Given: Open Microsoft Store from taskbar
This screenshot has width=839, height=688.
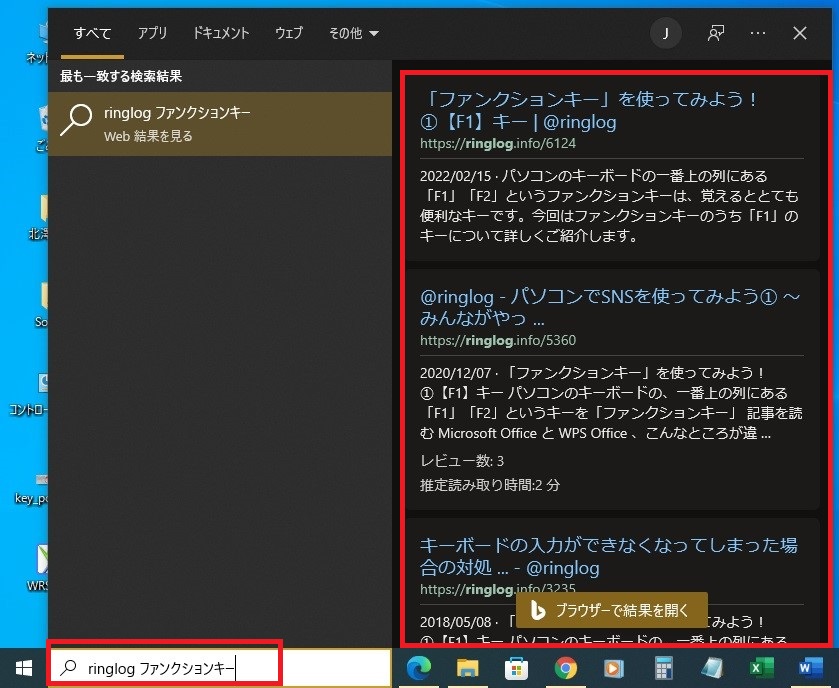Looking at the screenshot, I should pos(516,668).
